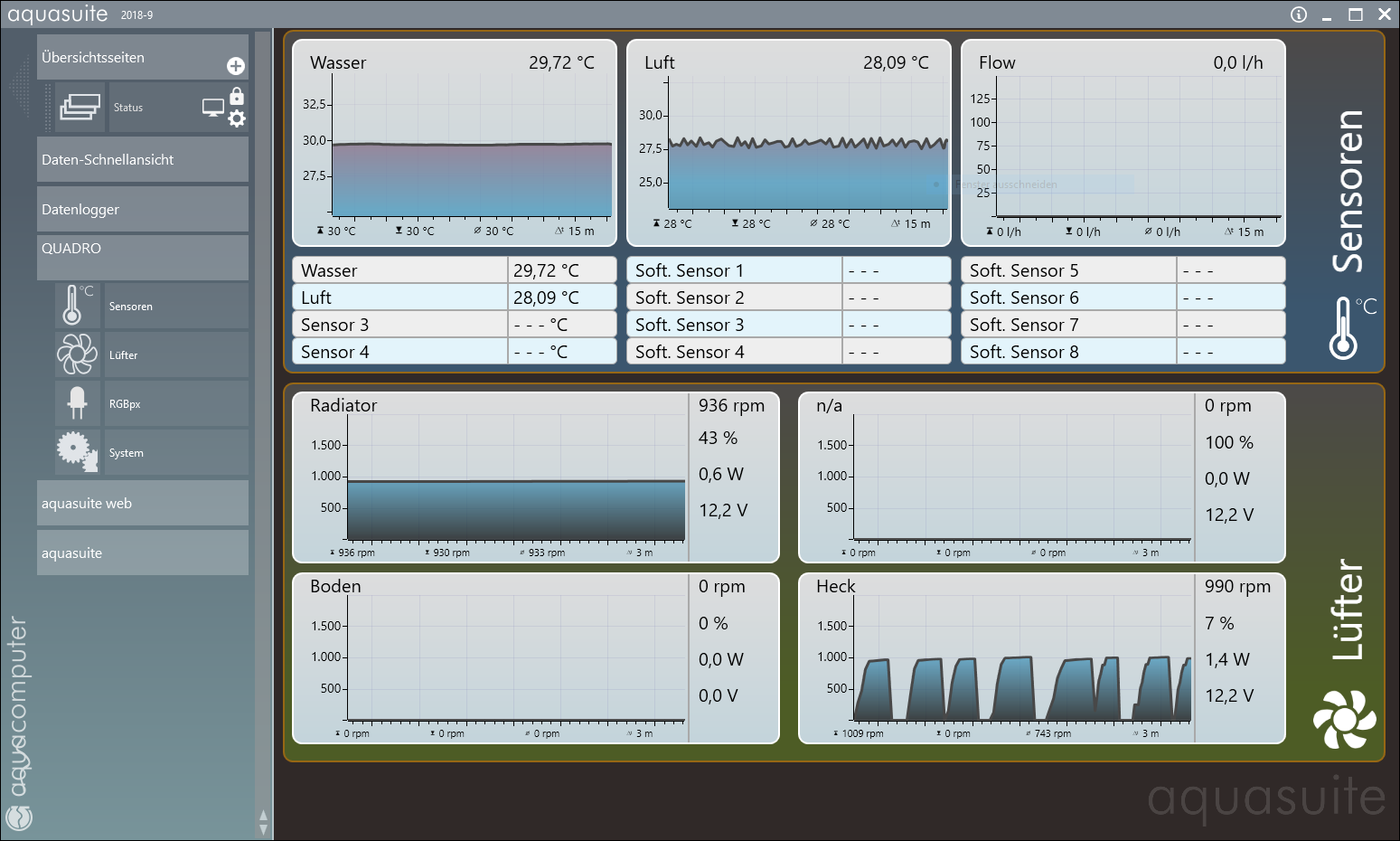Click the Sensor 3 row
The image size is (1400, 841).
click(455, 325)
